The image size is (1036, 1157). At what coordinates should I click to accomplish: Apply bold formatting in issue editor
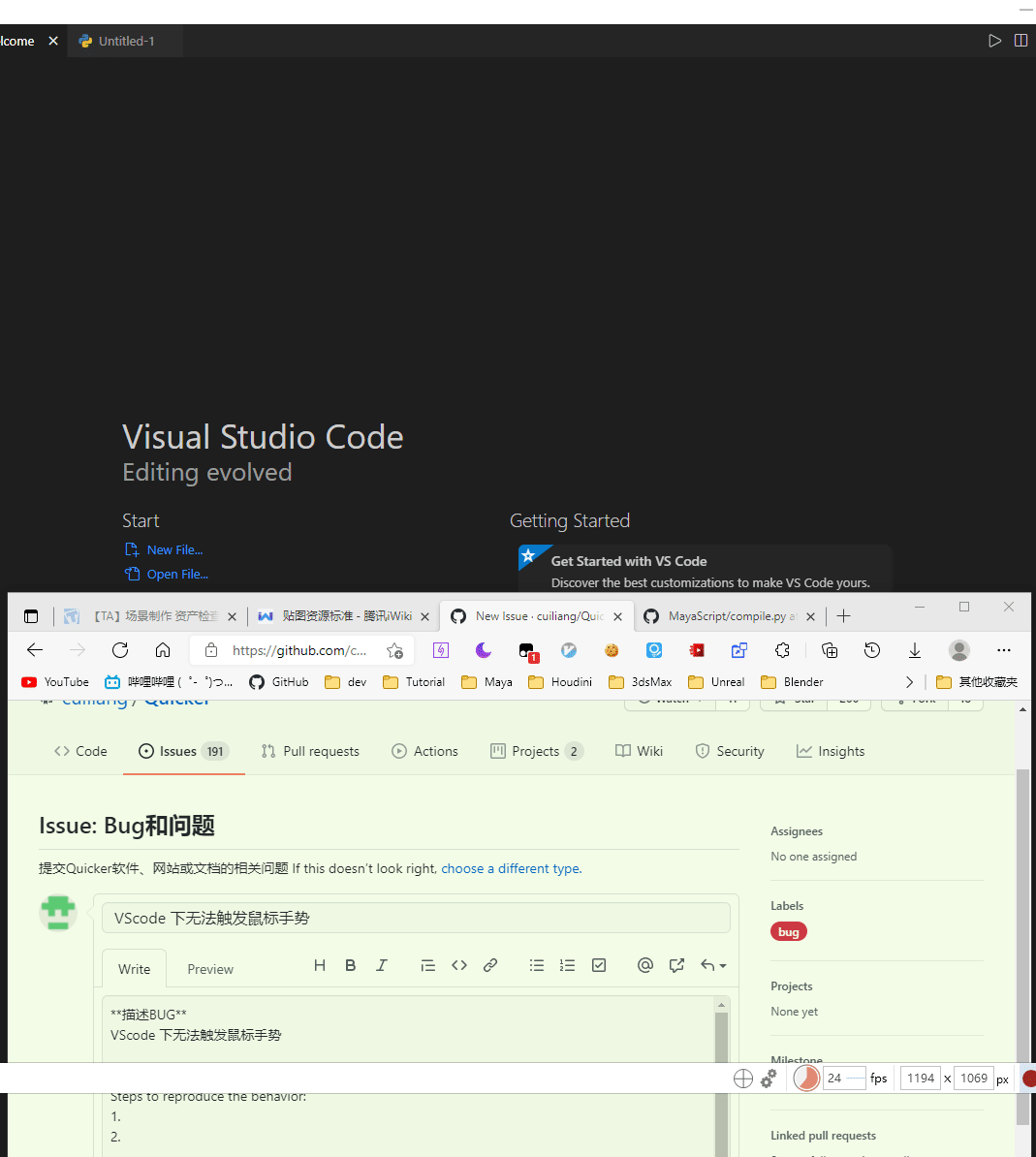click(351, 965)
